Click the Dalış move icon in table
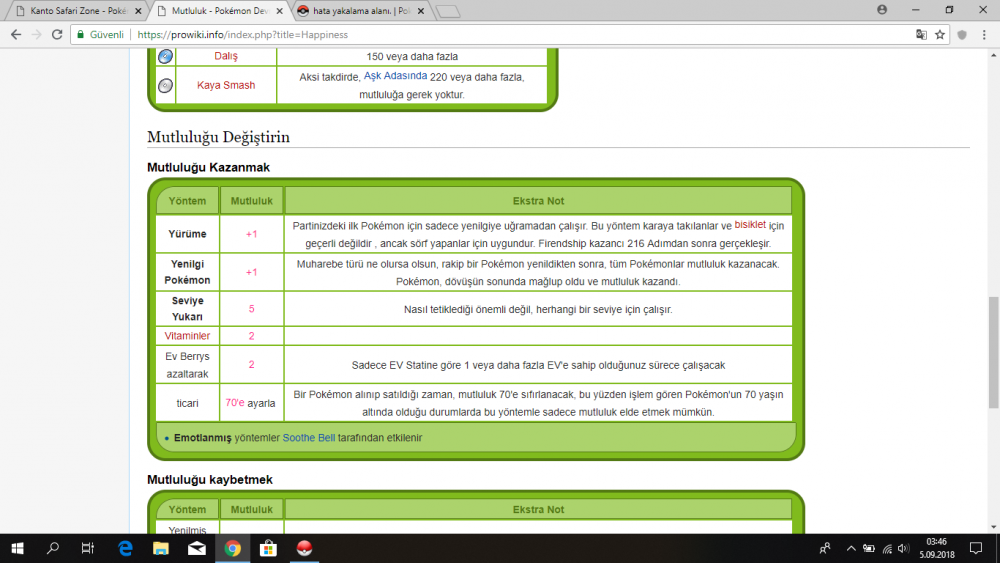Screen dimensions: 1000x563 click(x=165, y=56)
